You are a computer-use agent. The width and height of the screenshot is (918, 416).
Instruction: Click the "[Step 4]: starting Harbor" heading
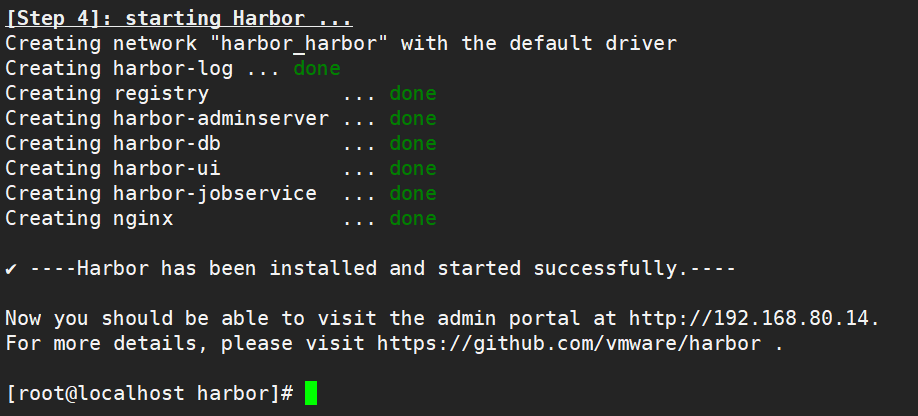[180, 19]
